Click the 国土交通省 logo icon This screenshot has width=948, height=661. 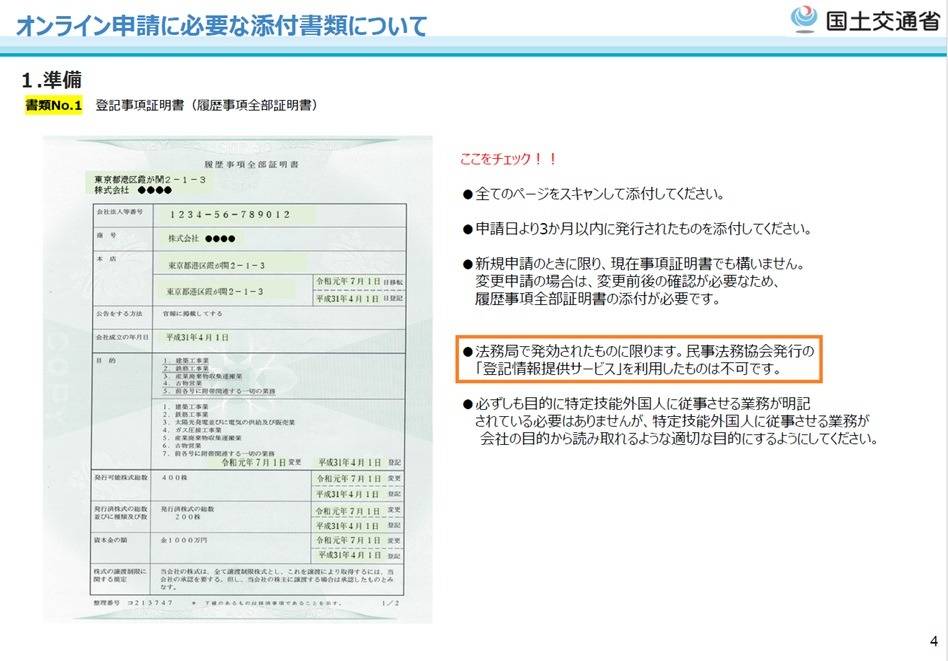tap(804, 19)
